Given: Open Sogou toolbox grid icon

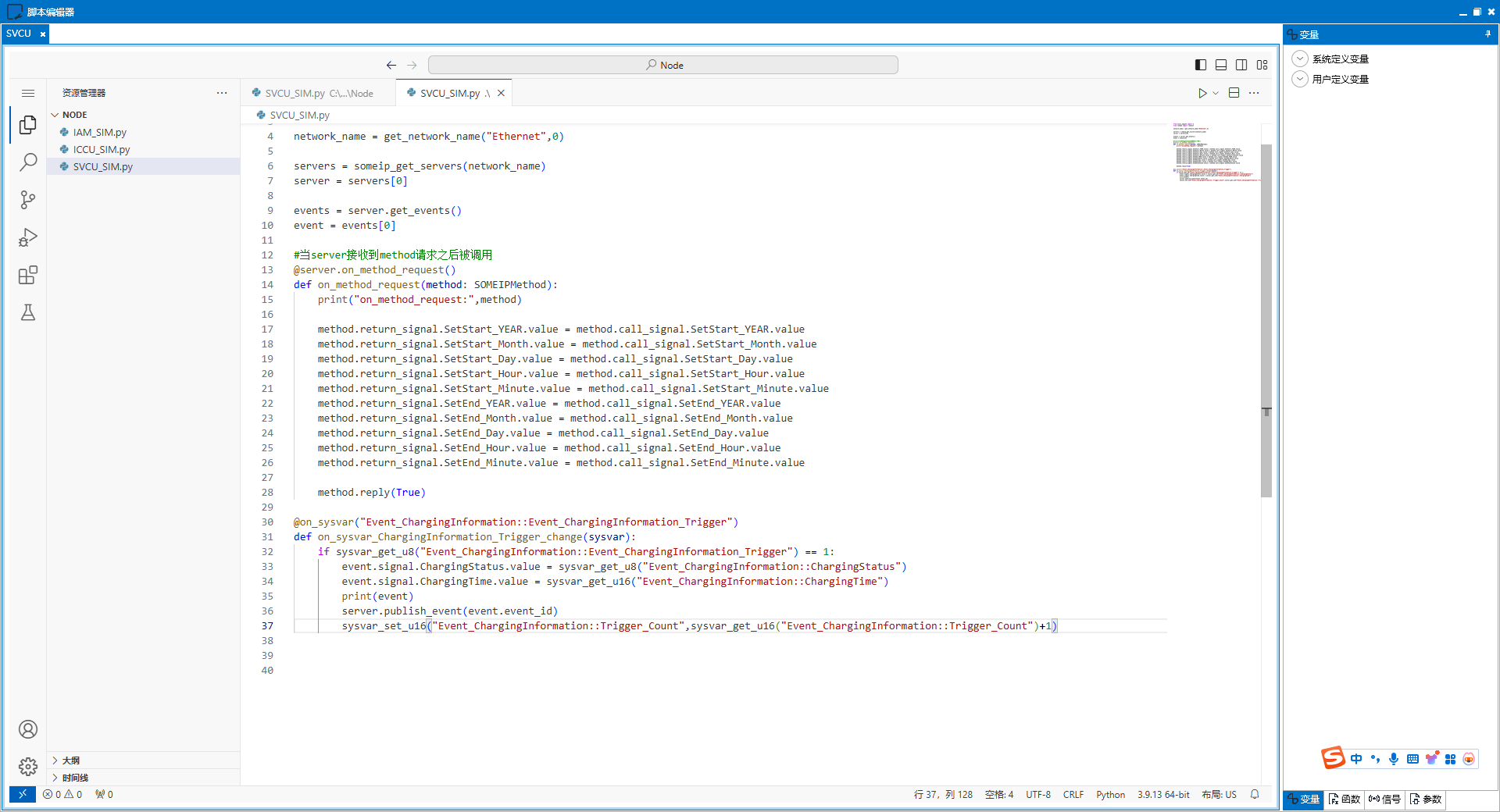Looking at the screenshot, I should pyautogui.click(x=1450, y=759).
